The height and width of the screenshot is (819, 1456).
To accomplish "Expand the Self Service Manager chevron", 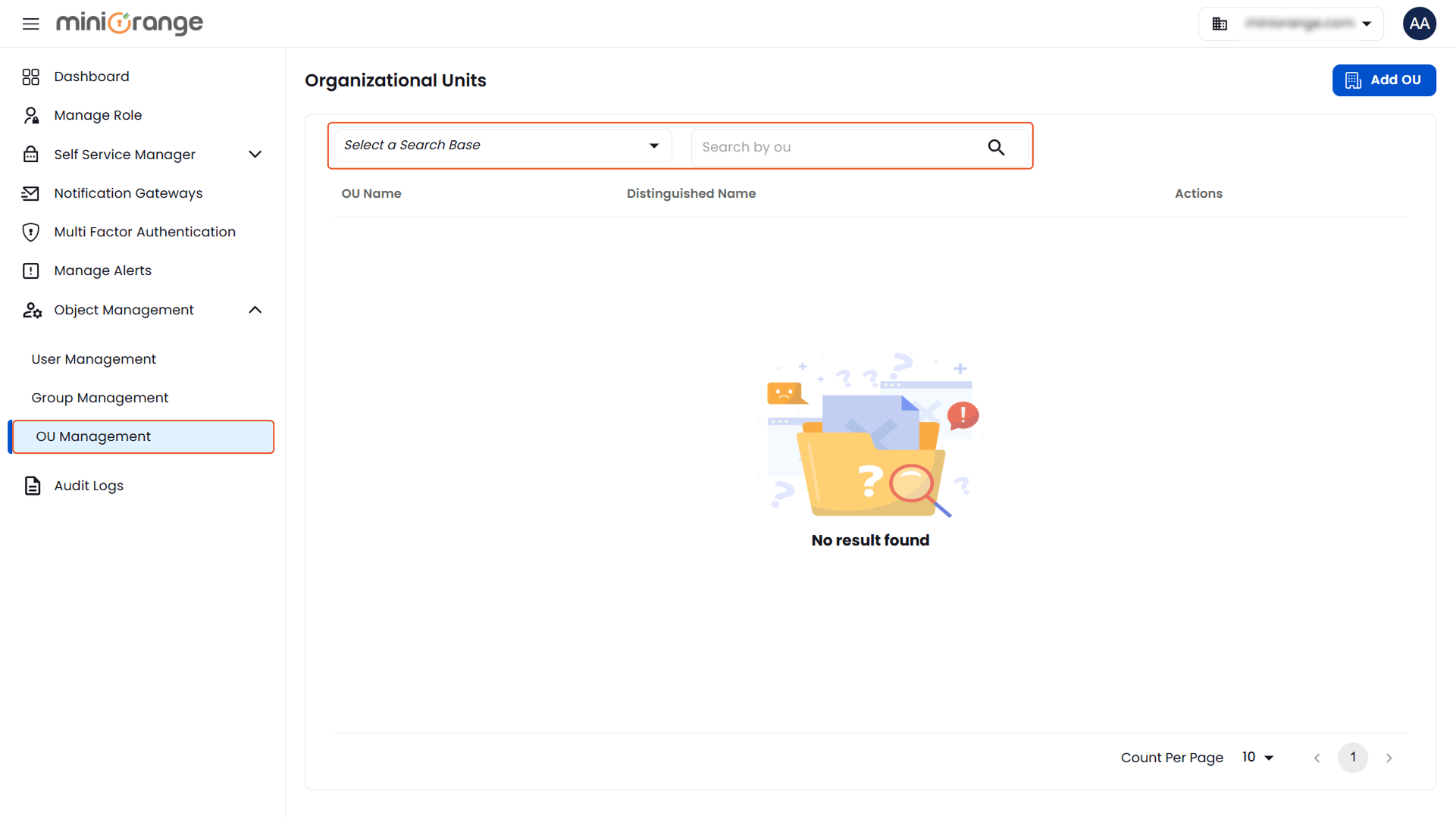I will tap(255, 155).
